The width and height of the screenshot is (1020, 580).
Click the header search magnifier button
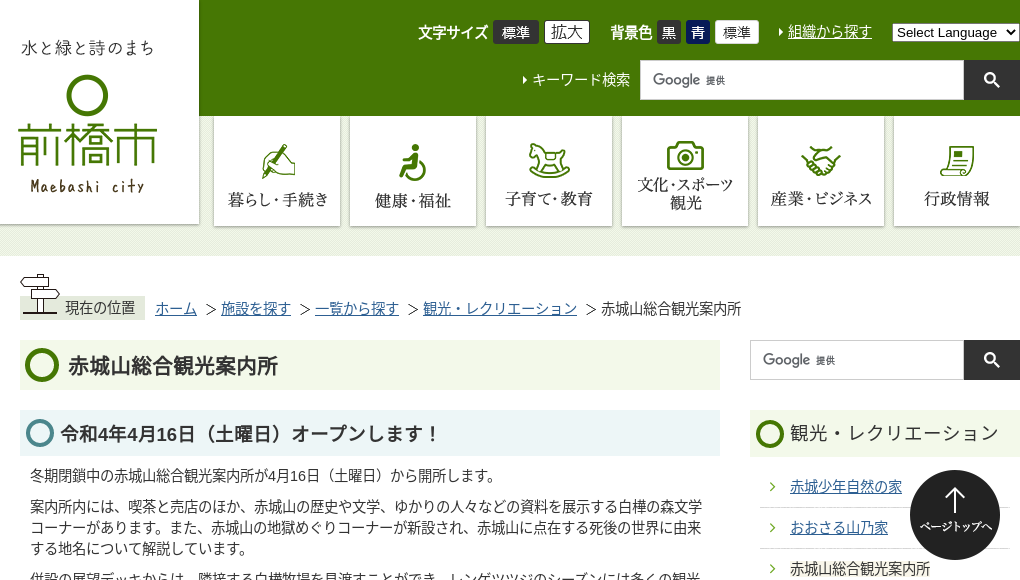tap(991, 80)
